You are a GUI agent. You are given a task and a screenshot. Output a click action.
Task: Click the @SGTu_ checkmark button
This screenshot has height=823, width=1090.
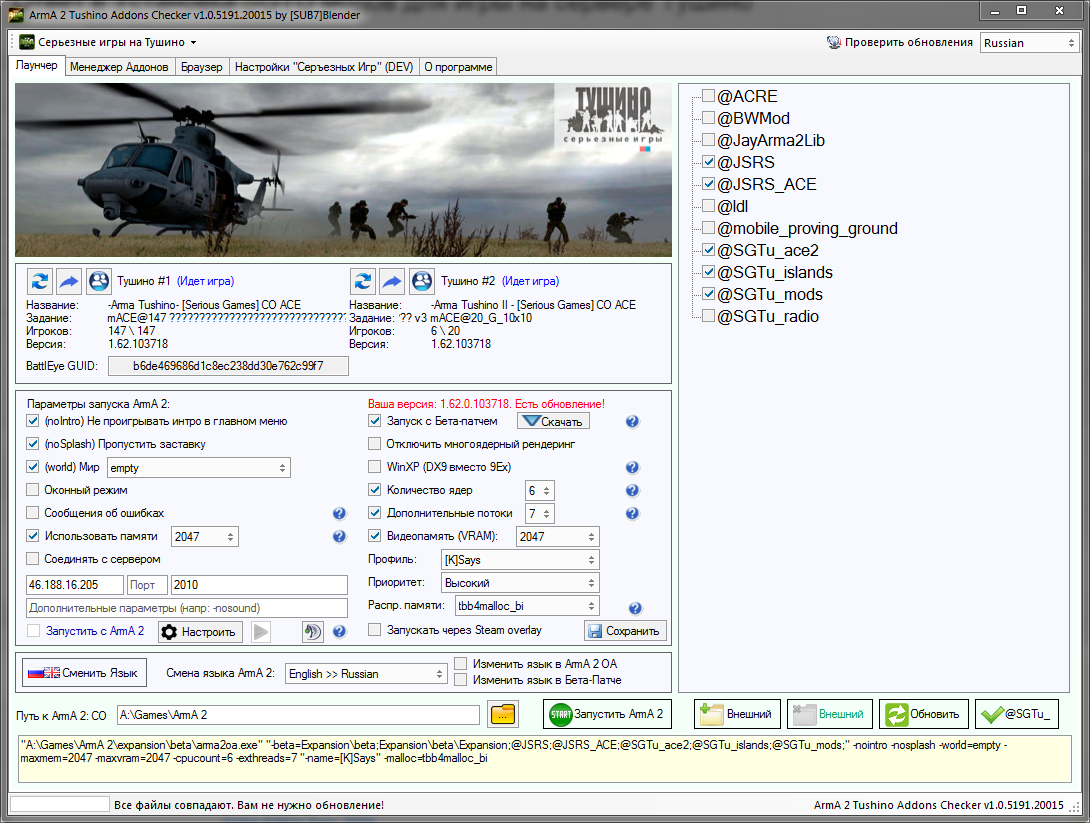click(x=1017, y=714)
